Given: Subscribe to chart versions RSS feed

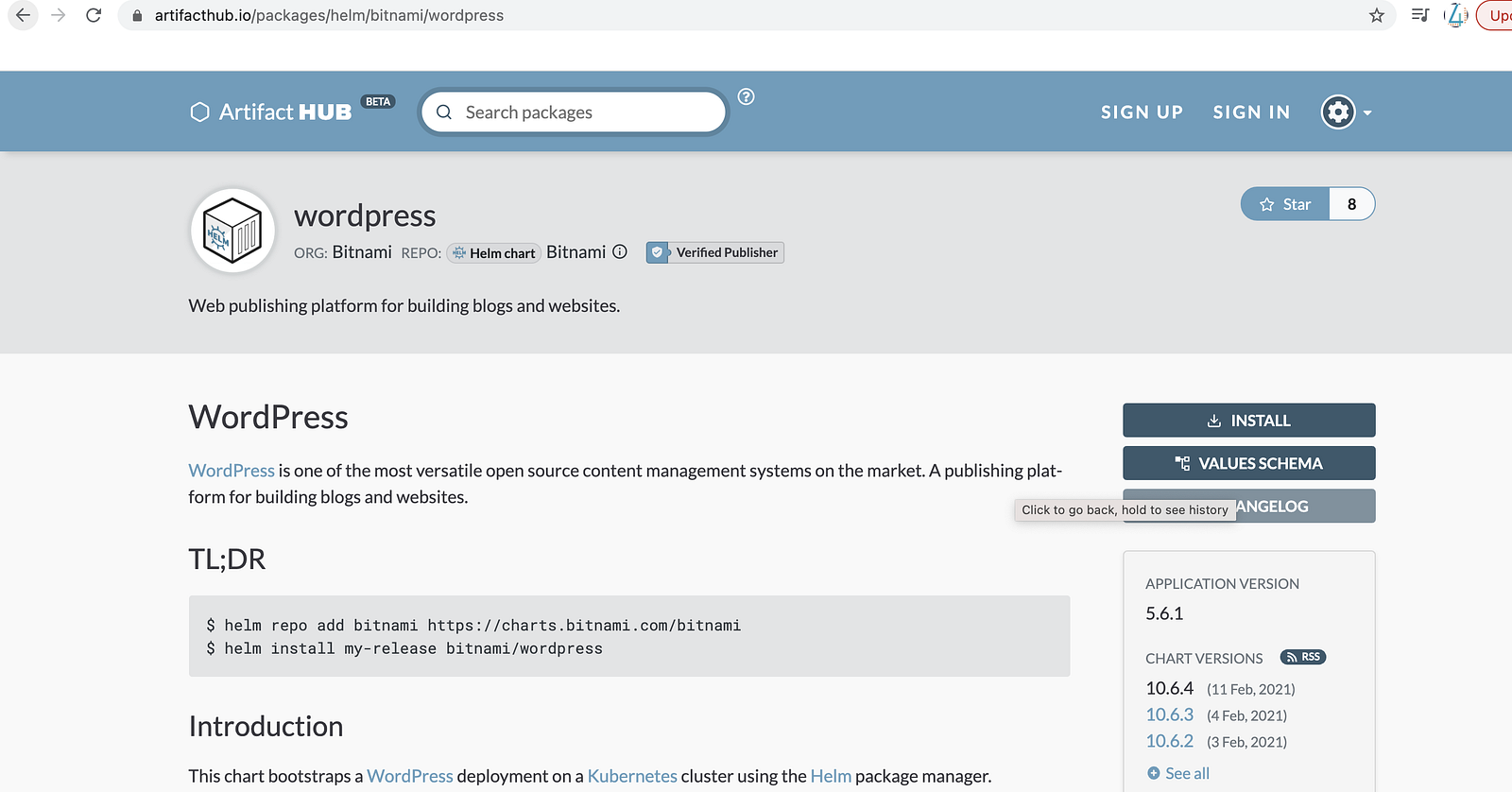Looking at the screenshot, I should (x=1303, y=657).
